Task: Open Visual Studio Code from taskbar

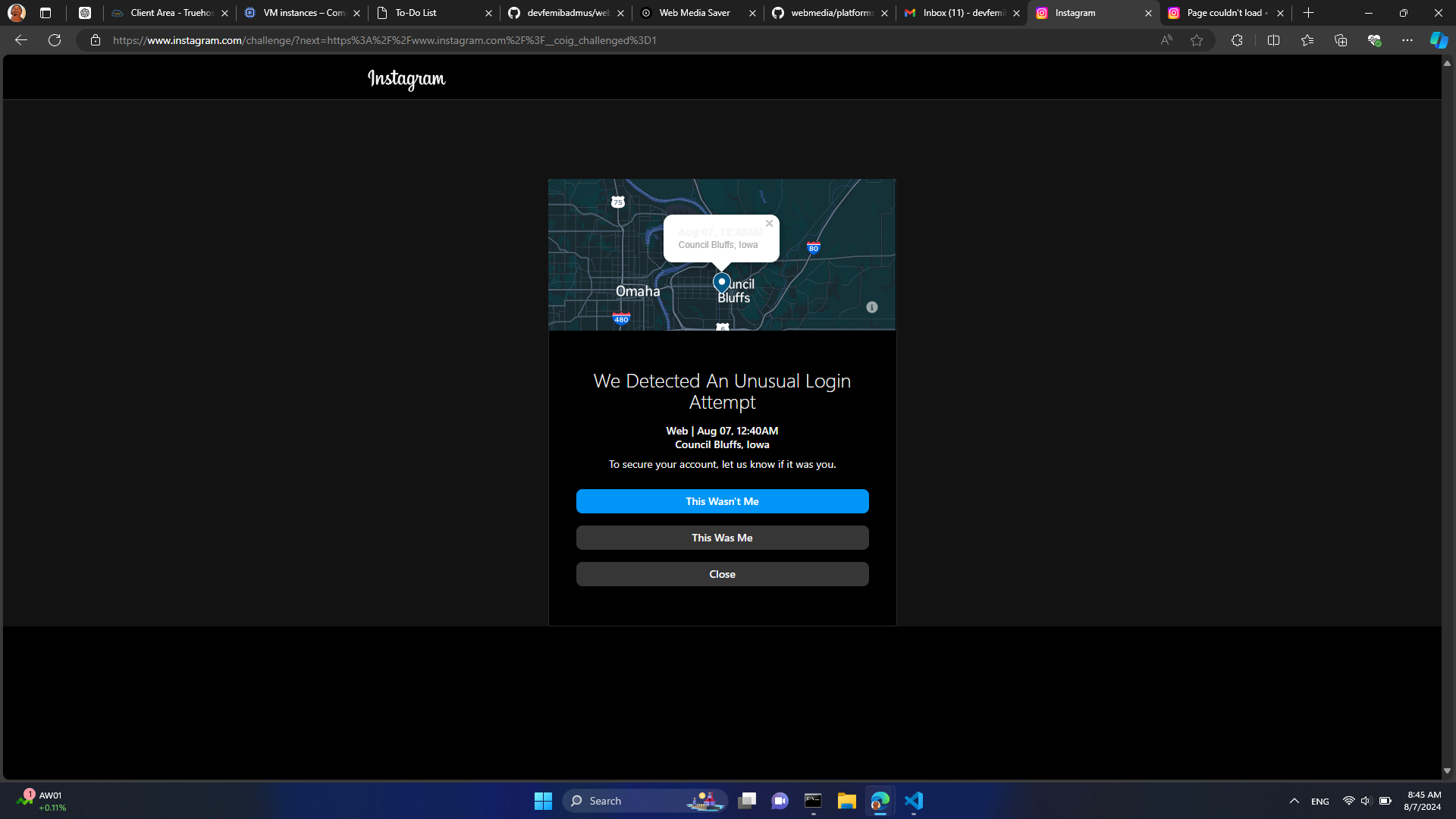Action: point(914,801)
